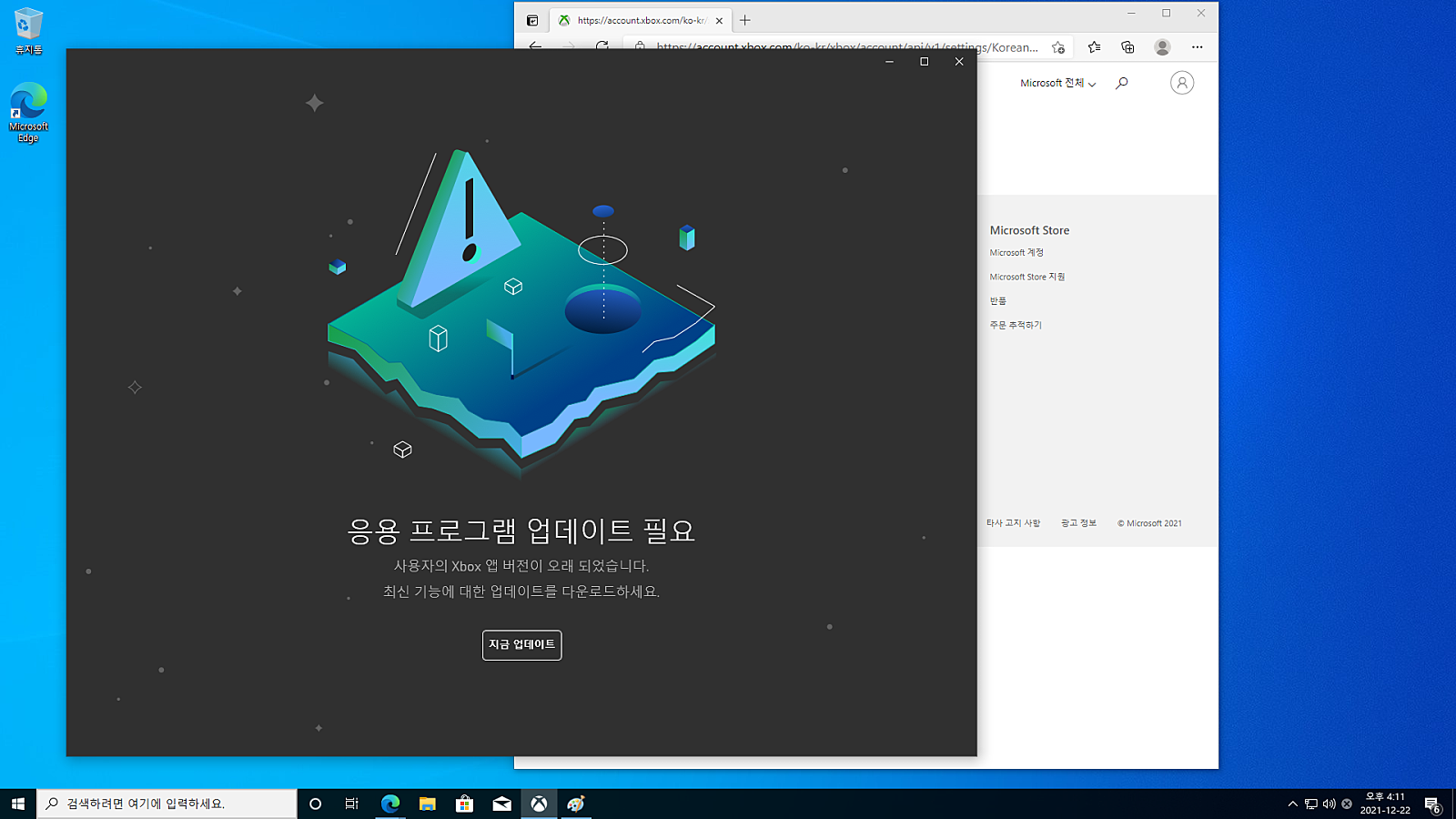Open the Edge tab actions menu icon
1456x819 pixels.
pyautogui.click(x=532, y=20)
